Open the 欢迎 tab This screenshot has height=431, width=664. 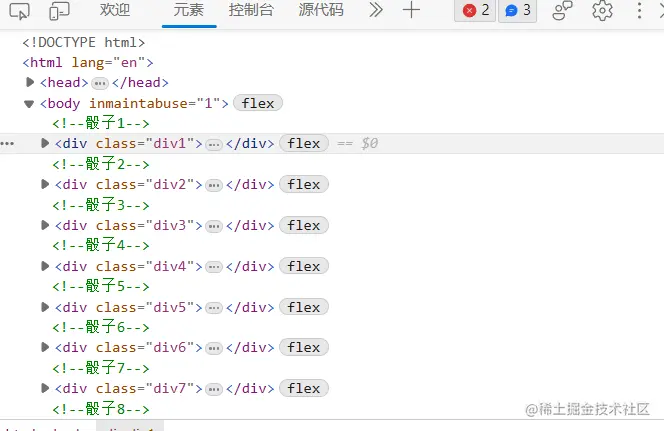coord(115,10)
